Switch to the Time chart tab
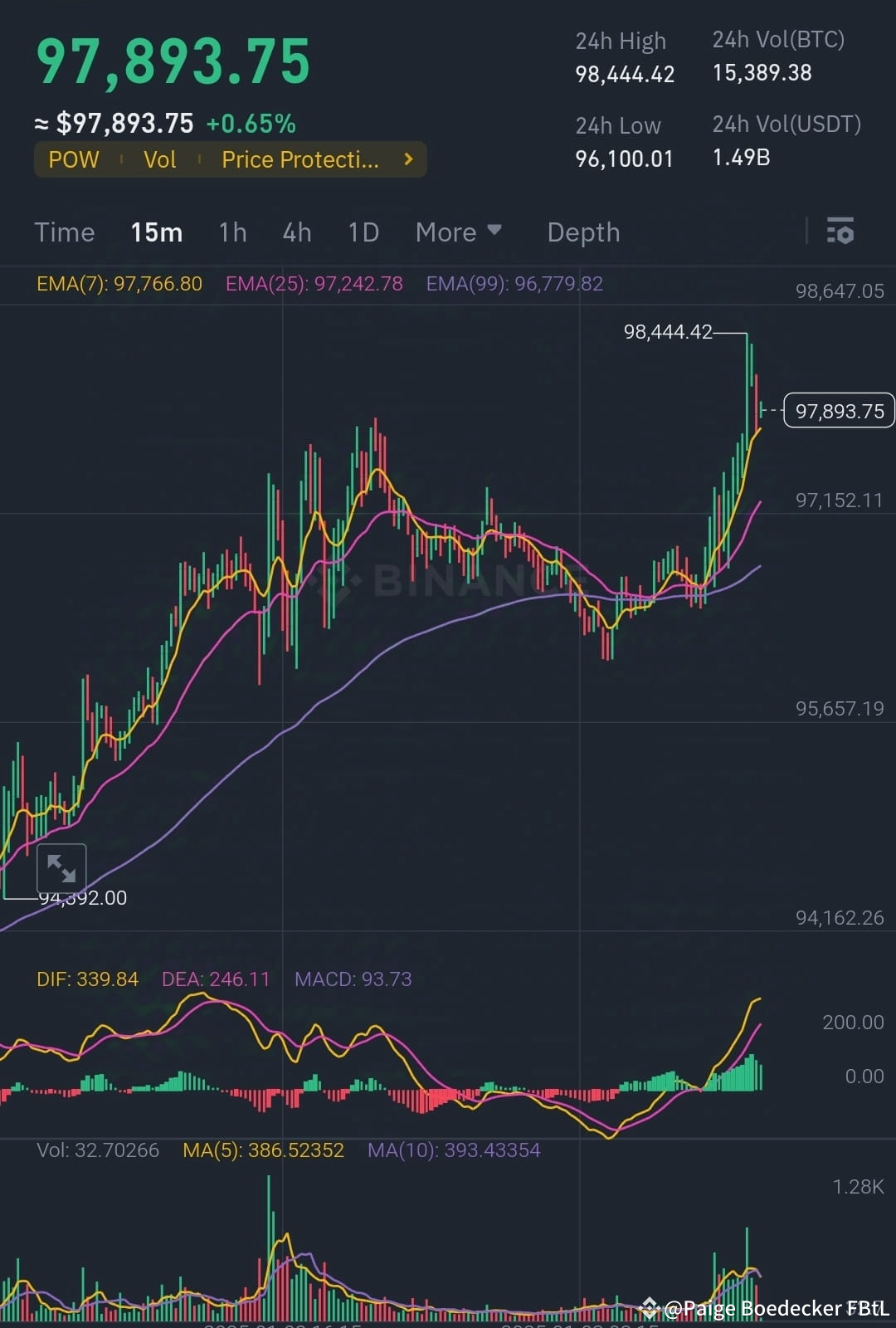The height and width of the screenshot is (1328, 896). (x=65, y=232)
